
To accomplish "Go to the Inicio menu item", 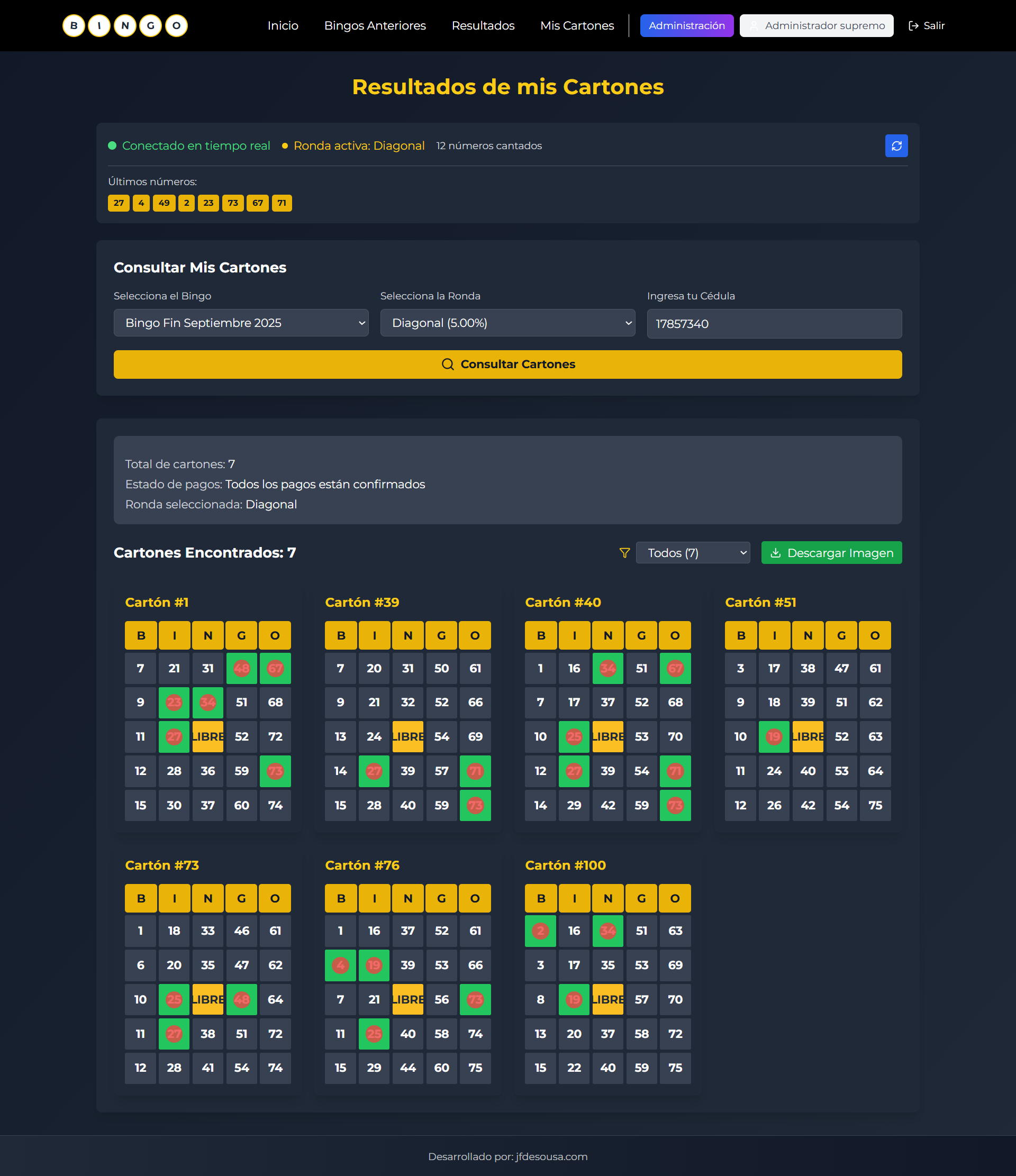I will coord(283,25).
